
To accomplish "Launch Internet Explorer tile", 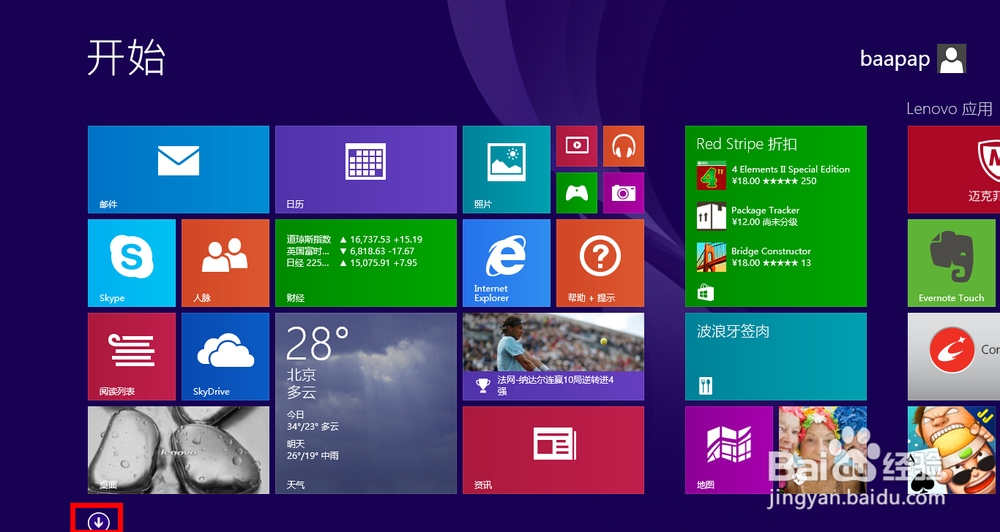I will pyautogui.click(x=506, y=263).
